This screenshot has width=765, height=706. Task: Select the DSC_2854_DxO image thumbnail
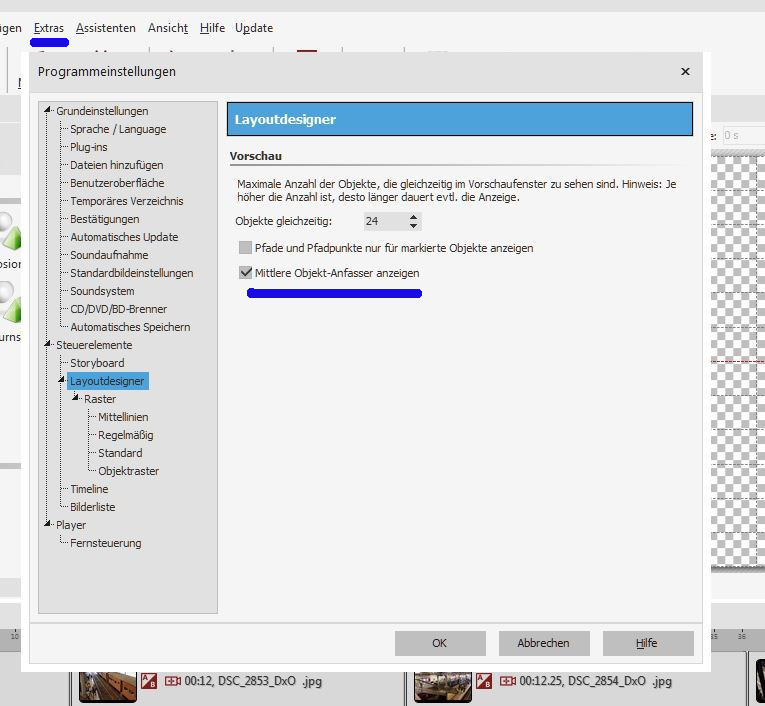[x=443, y=686]
